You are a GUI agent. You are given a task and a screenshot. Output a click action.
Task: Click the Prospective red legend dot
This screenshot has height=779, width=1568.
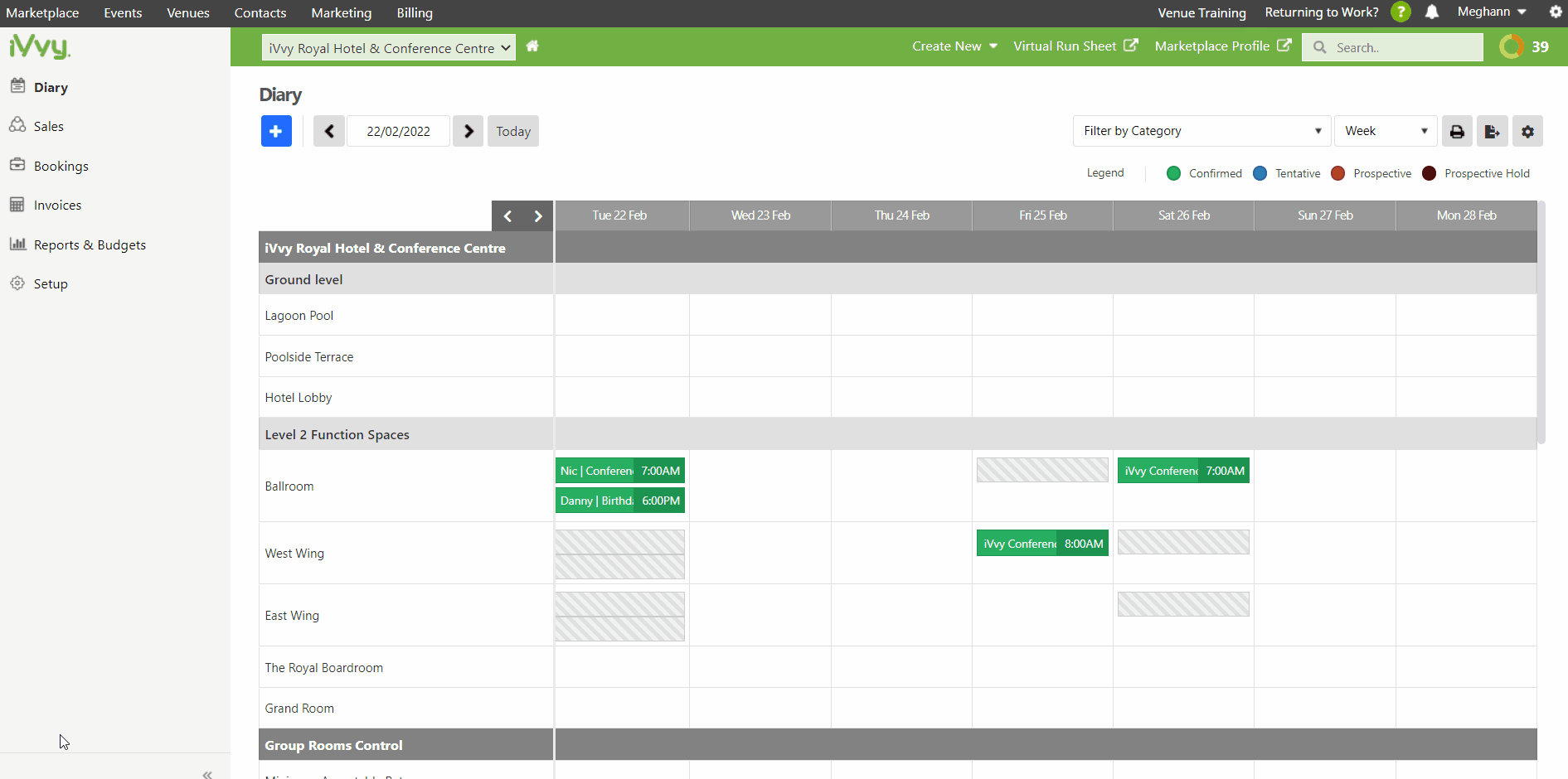click(x=1337, y=173)
